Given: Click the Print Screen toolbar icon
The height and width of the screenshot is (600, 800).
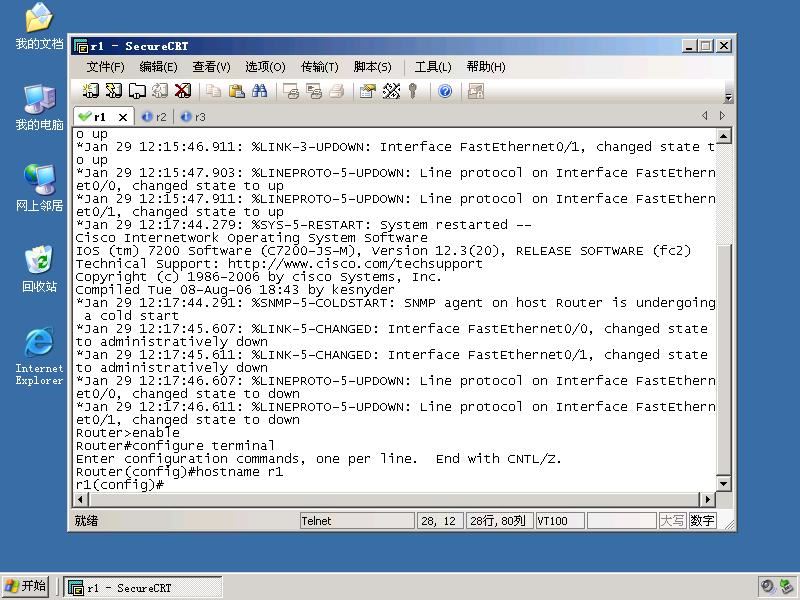Looking at the screenshot, I should [291, 91].
